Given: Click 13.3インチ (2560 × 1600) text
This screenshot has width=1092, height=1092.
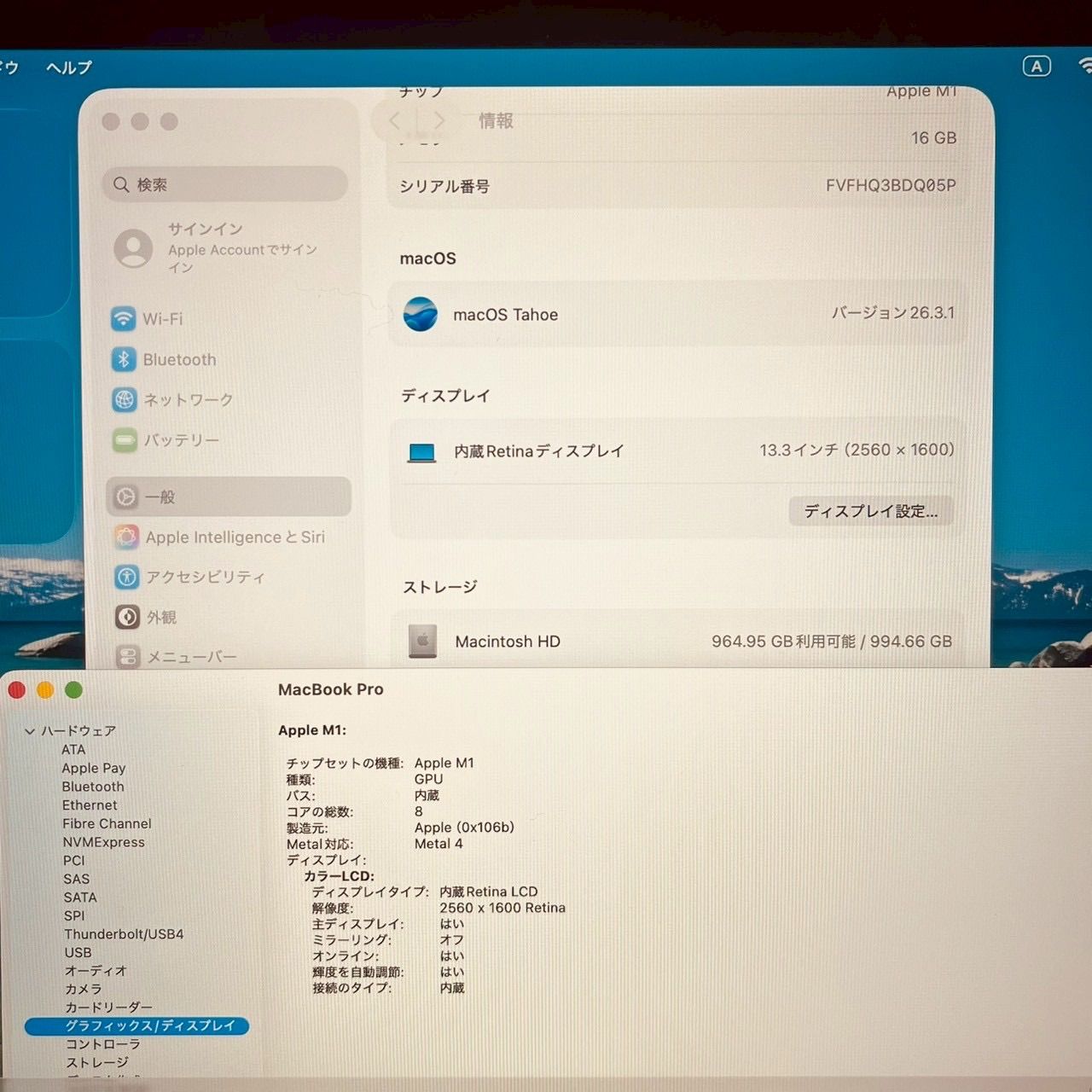Looking at the screenshot, I should click(x=857, y=450).
